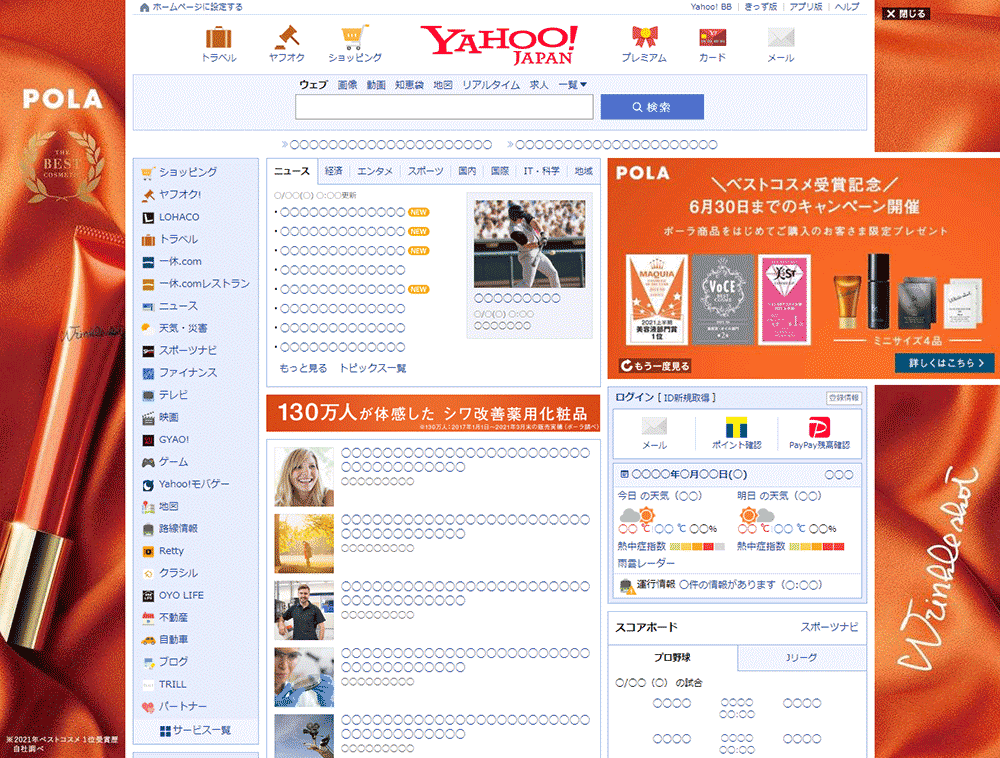Select 画像 search type

(x=347, y=85)
